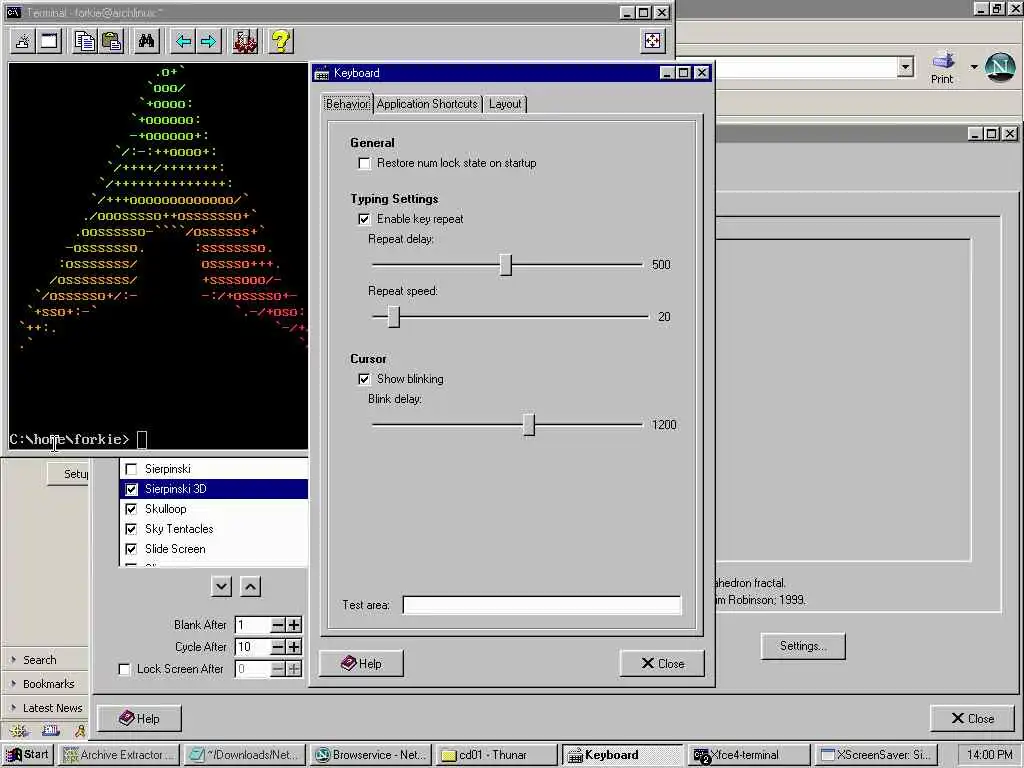The image size is (1024, 768).
Task: Switch to Browservice - Net... taskbar entry
Action: [x=371, y=755]
